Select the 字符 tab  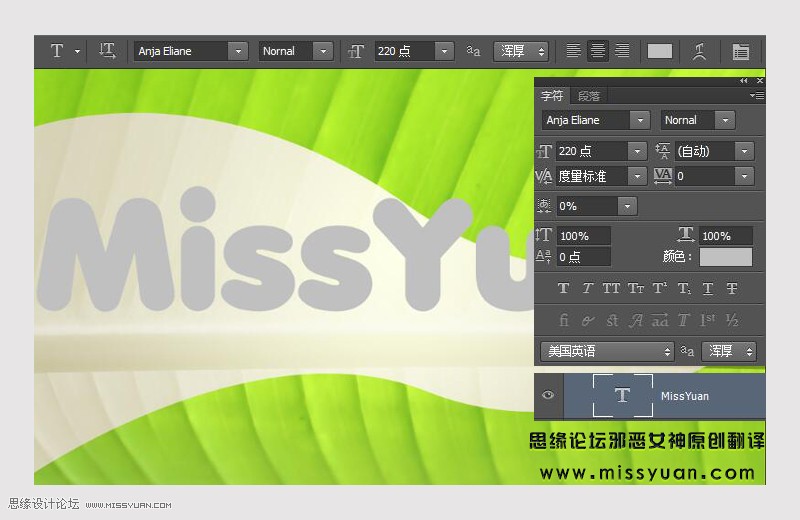pos(552,96)
